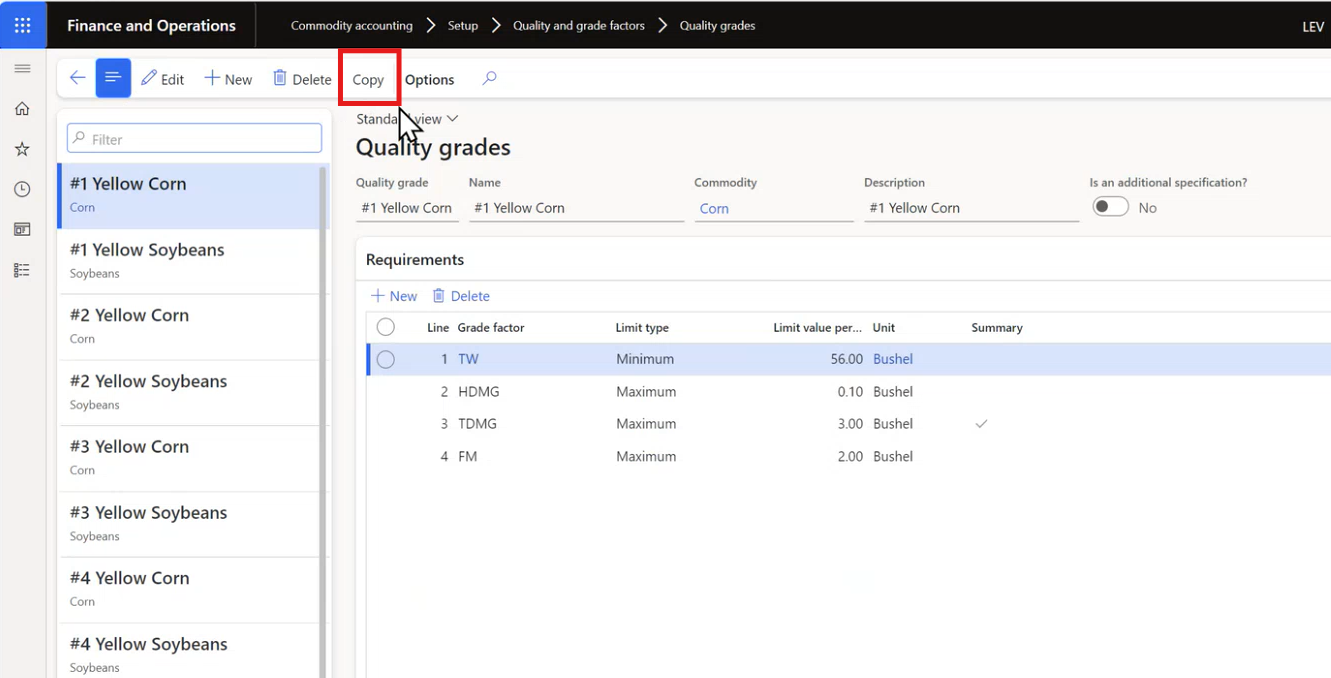Open the Corn commodity link
This screenshot has height=678, width=1331.
click(x=714, y=209)
